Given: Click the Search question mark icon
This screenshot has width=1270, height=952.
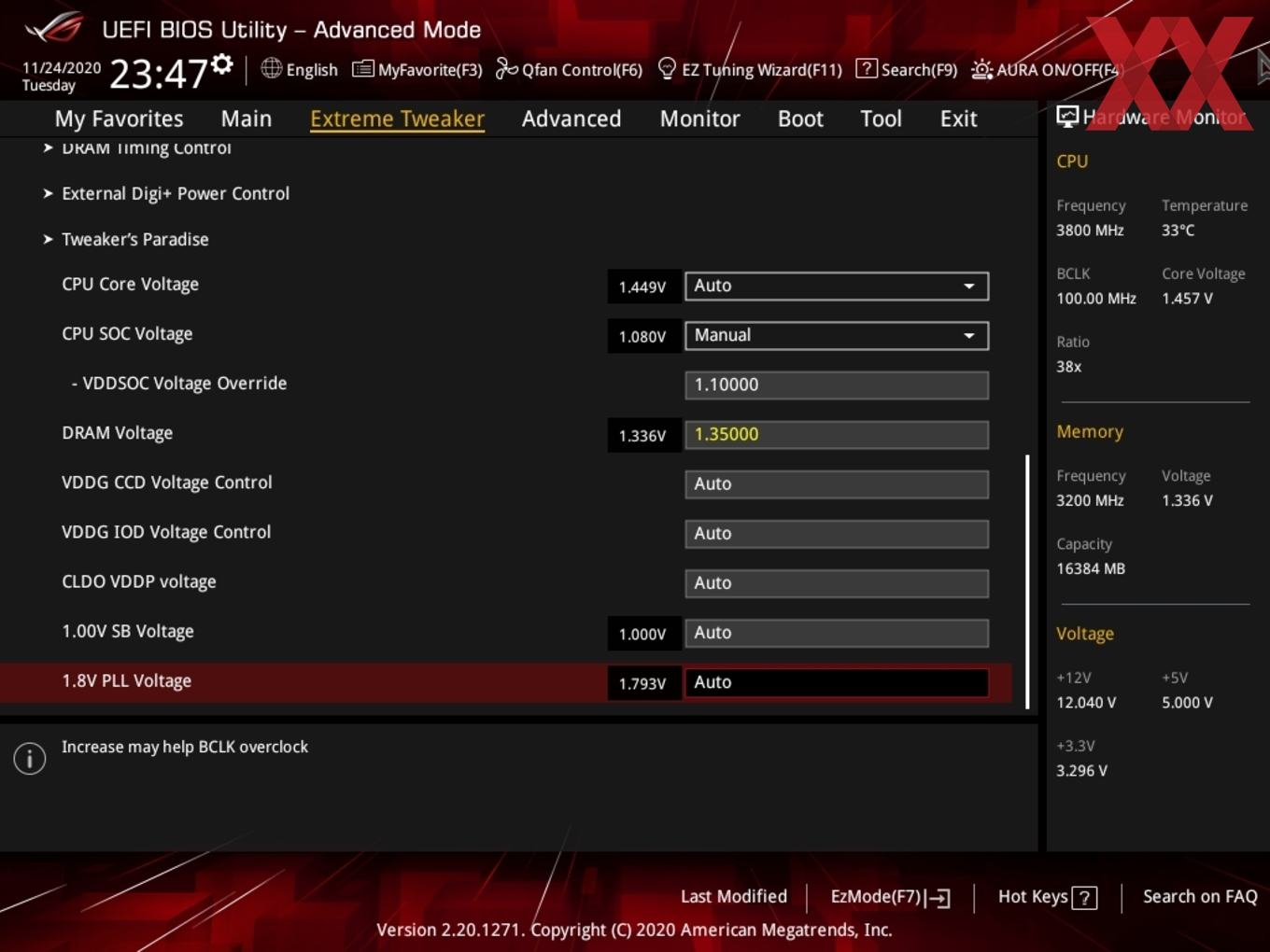Looking at the screenshot, I should click(867, 69).
